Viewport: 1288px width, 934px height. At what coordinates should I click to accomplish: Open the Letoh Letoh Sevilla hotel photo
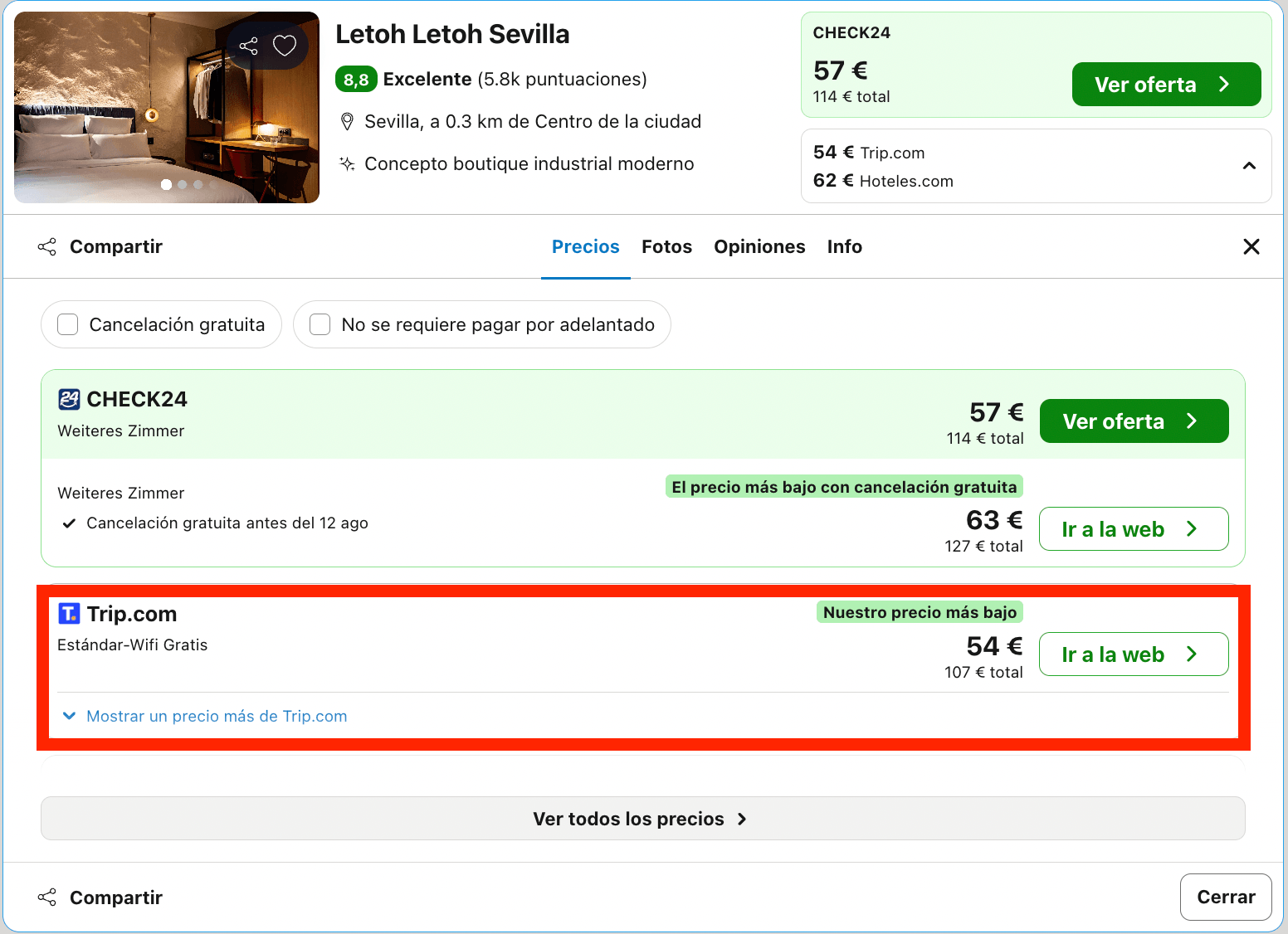click(x=167, y=108)
